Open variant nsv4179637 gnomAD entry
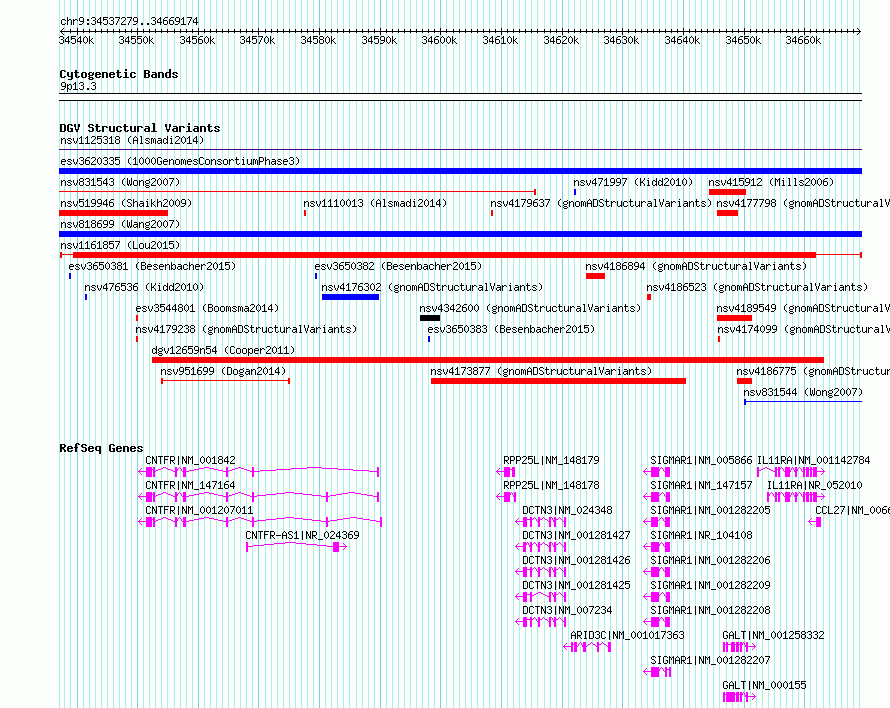 tap(601, 203)
